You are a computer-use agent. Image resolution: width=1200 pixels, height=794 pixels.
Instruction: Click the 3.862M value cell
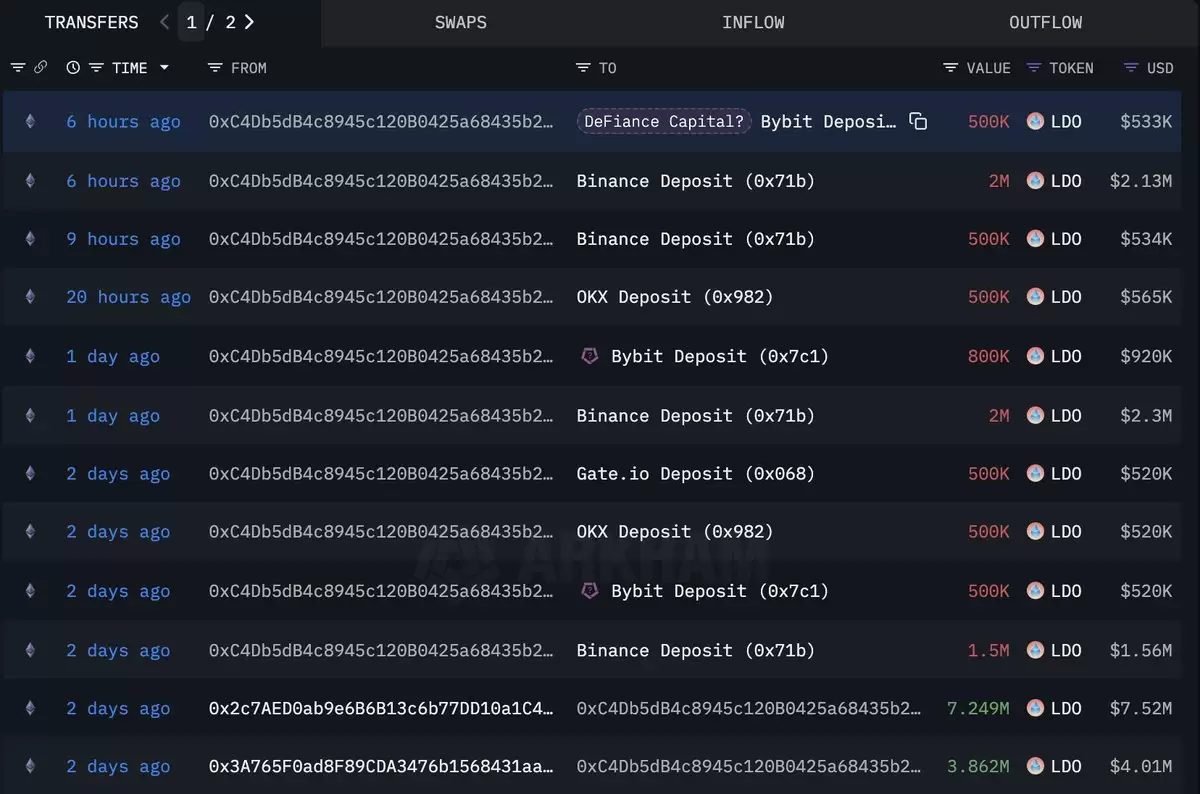(978, 766)
